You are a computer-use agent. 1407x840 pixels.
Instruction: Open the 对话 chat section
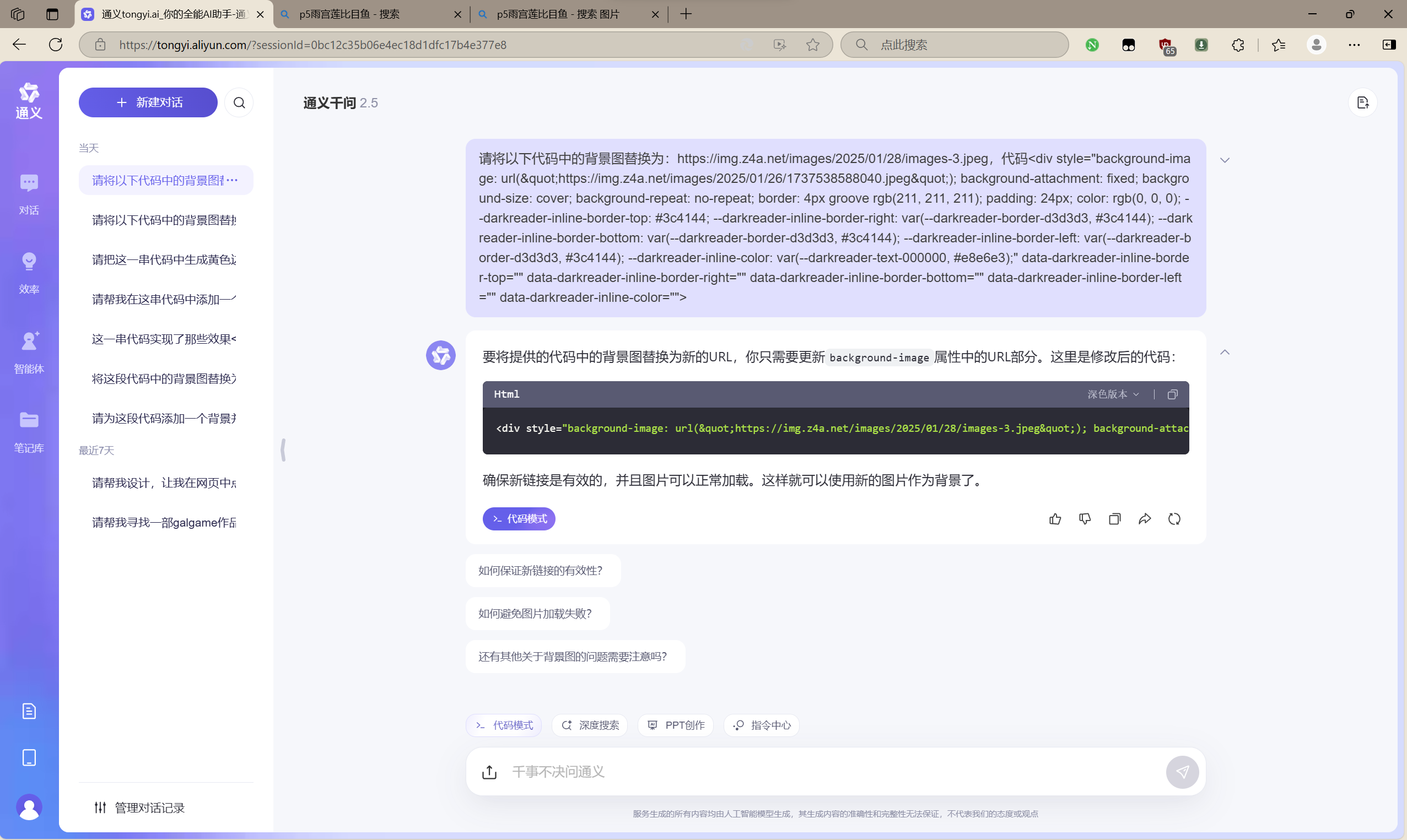click(29, 194)
